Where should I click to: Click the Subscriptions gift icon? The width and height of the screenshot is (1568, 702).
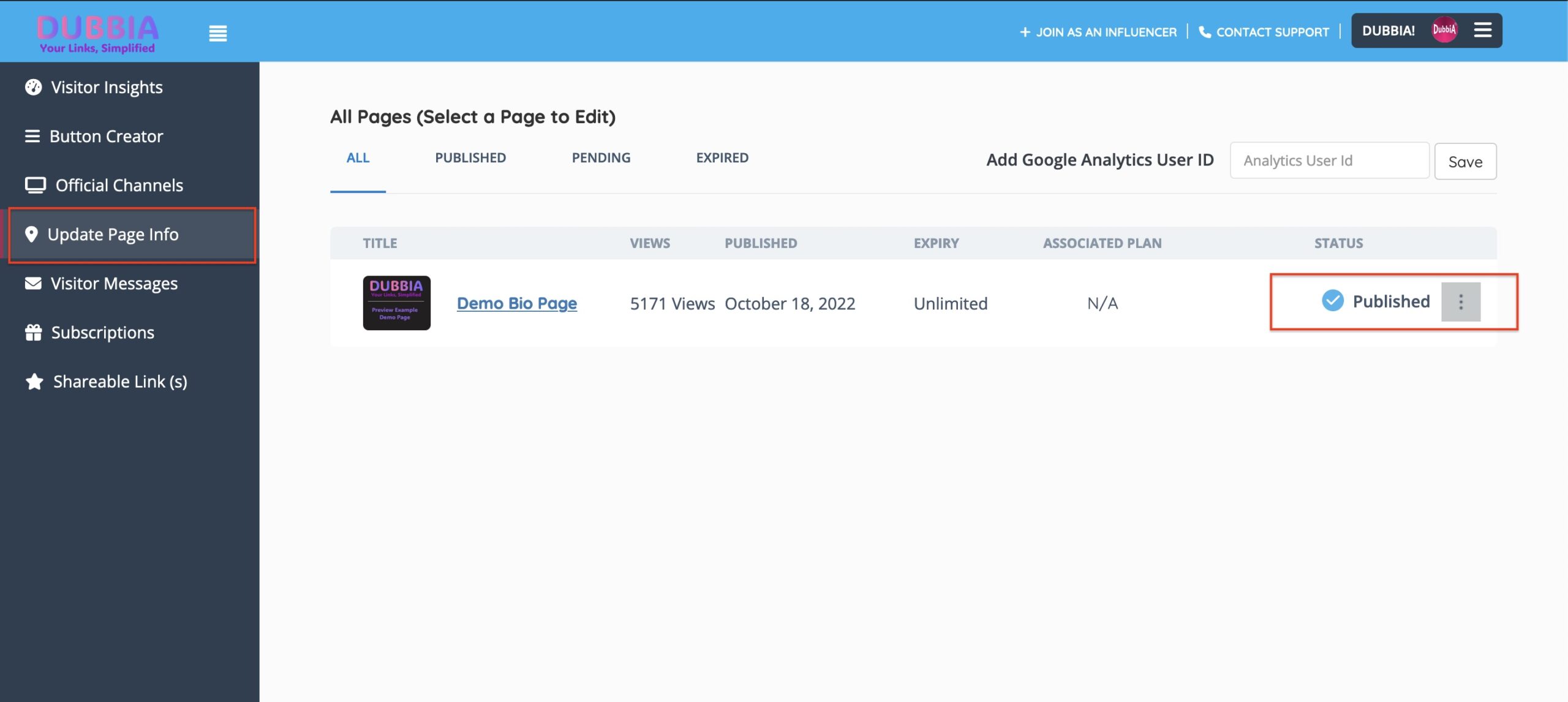pos(33,332)
